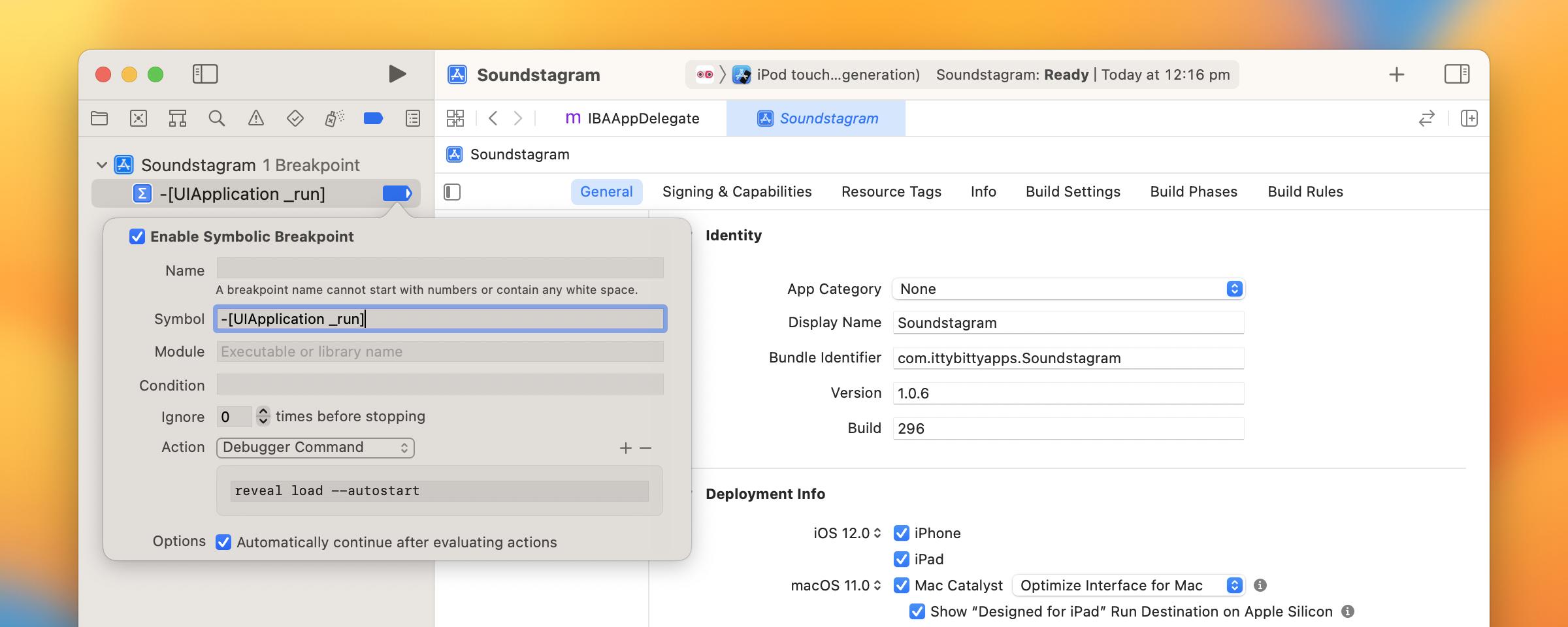Image resolution: width=1568 pixels, height=627 pixels.
Task: Click info icon beside Designed for iPad option
Action: point(1348,611)
